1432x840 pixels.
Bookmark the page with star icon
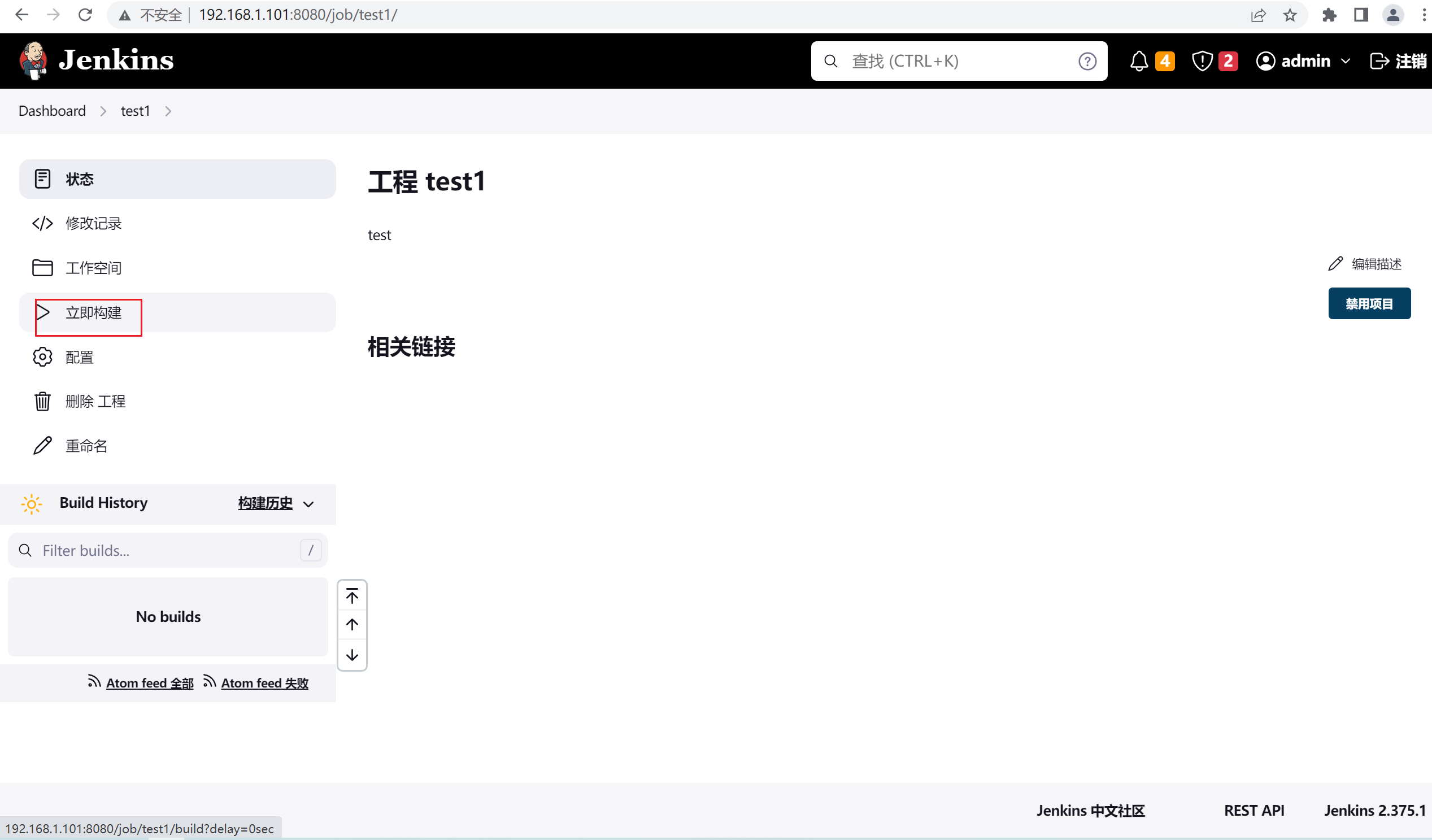[1290, 15]
